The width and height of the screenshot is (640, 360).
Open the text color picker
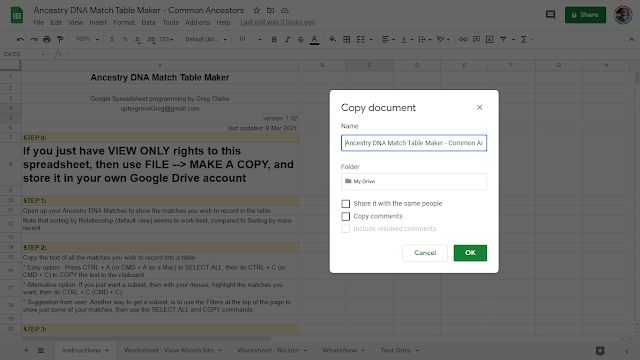click(x=314, y=40)
